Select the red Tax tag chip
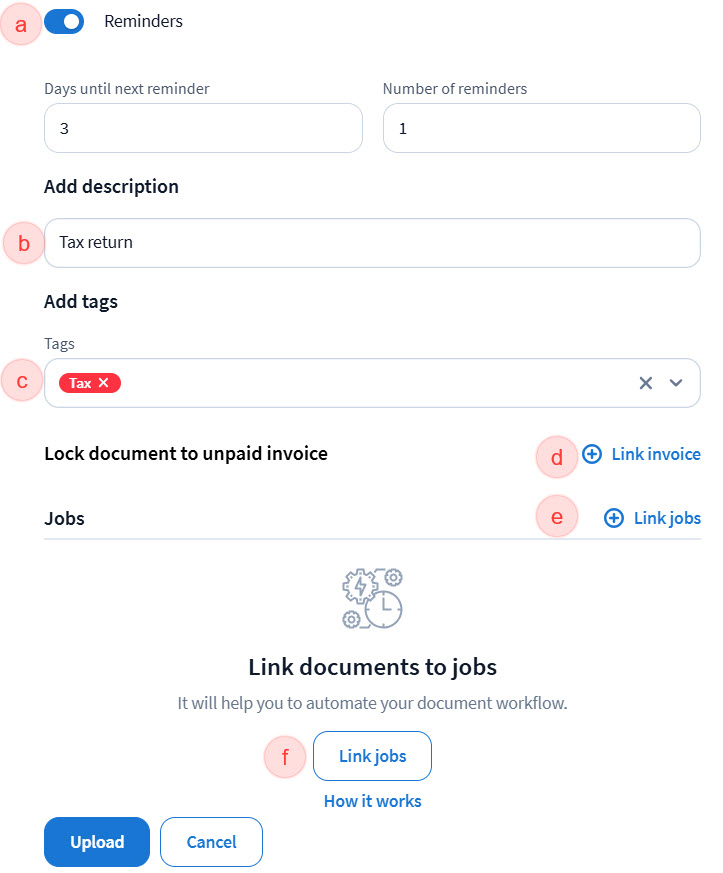The width and height of the screenshot is (723, 873). (x=80, y=383)
